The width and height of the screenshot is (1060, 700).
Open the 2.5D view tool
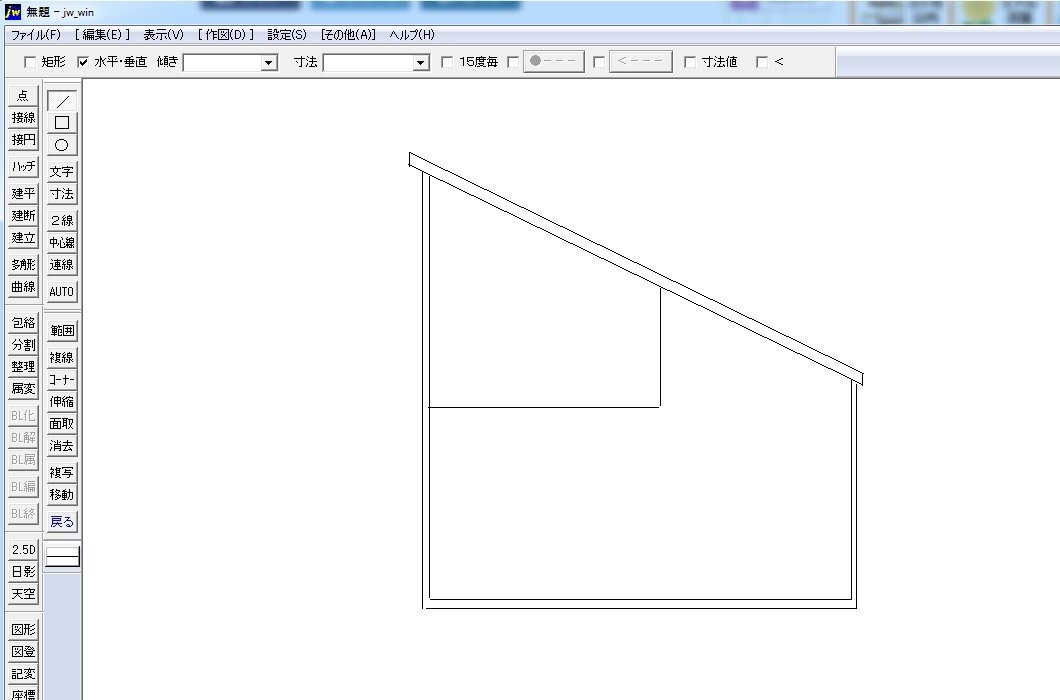(23, 550)
